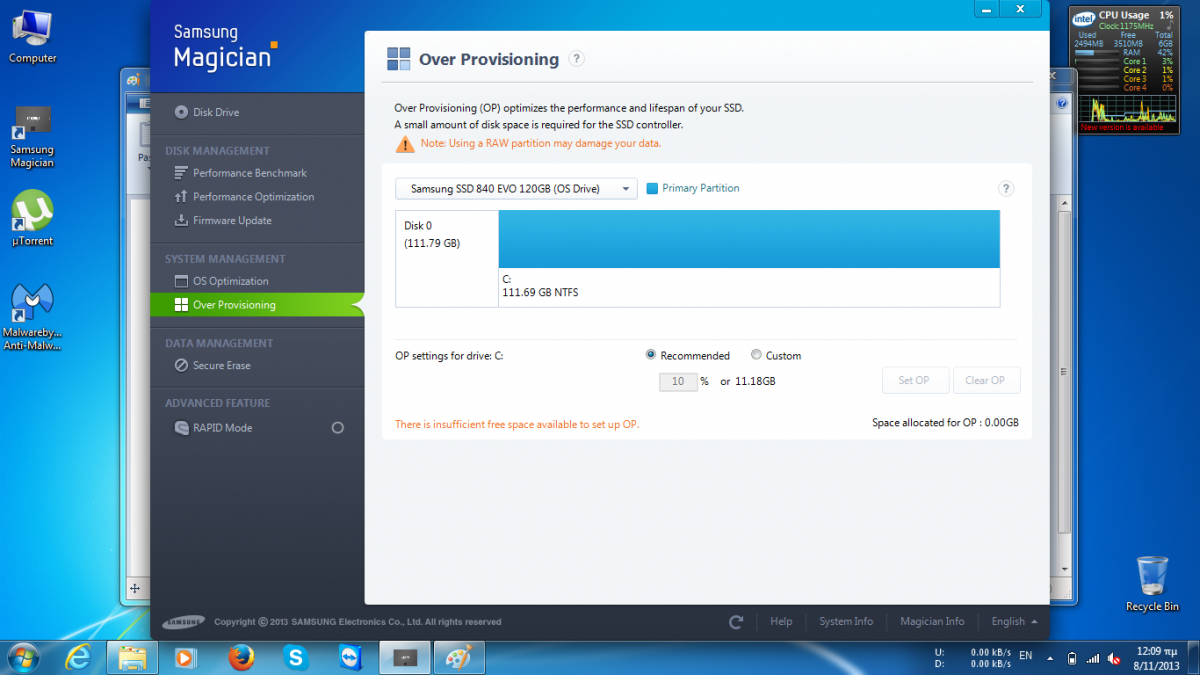Select the Samsung Magician desktop shortcut
This screenshot has height=675, width=1200.
coord(32,137)
